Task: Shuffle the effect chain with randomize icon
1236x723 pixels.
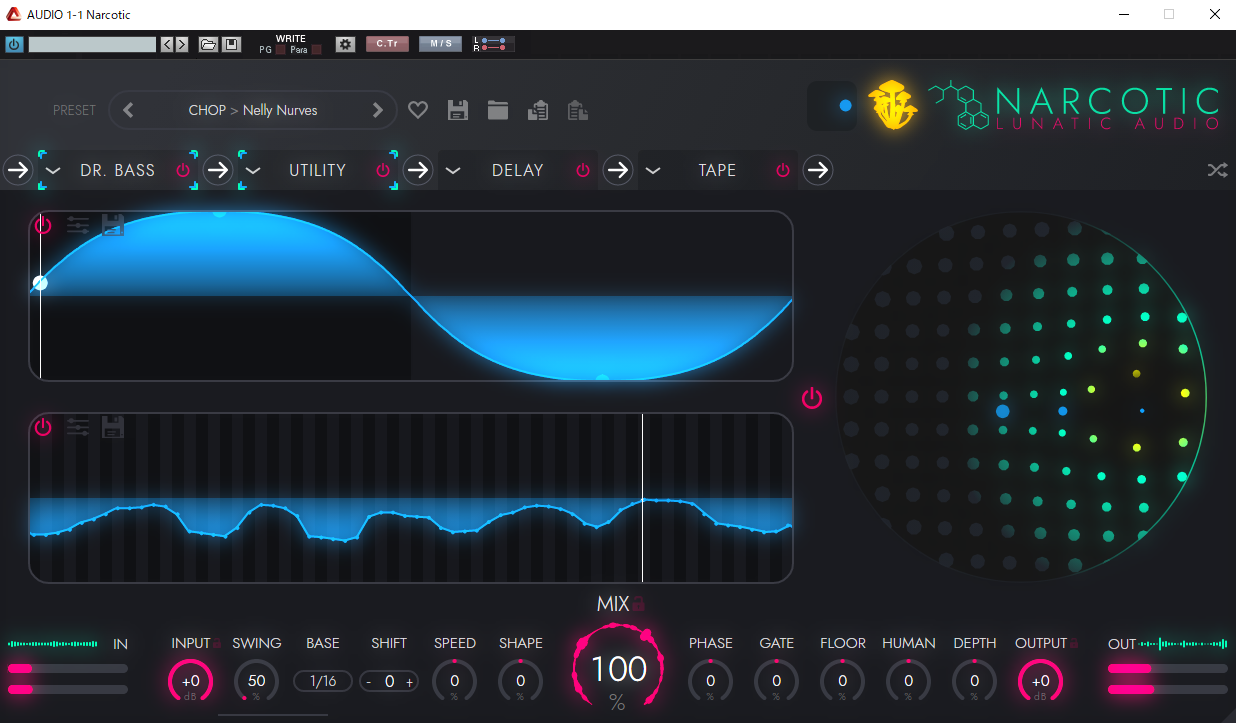Action: click(1217, 170)
